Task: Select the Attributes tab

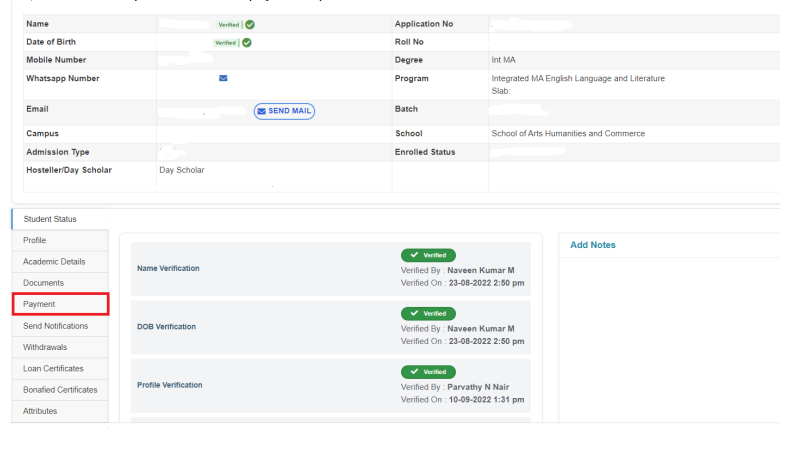Action: tap(41, 411)
